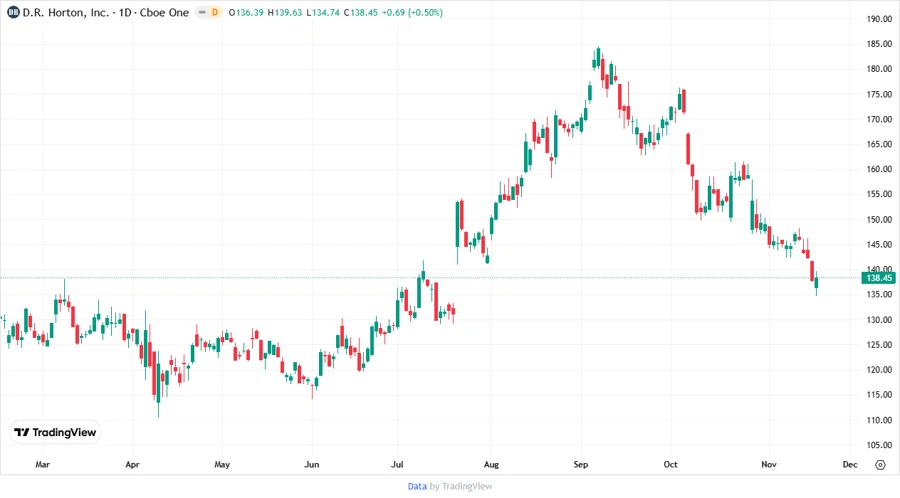Viewport: 900px width, 498px height.
Task: Click the TradingView logo badge
Action: [55, 432]
